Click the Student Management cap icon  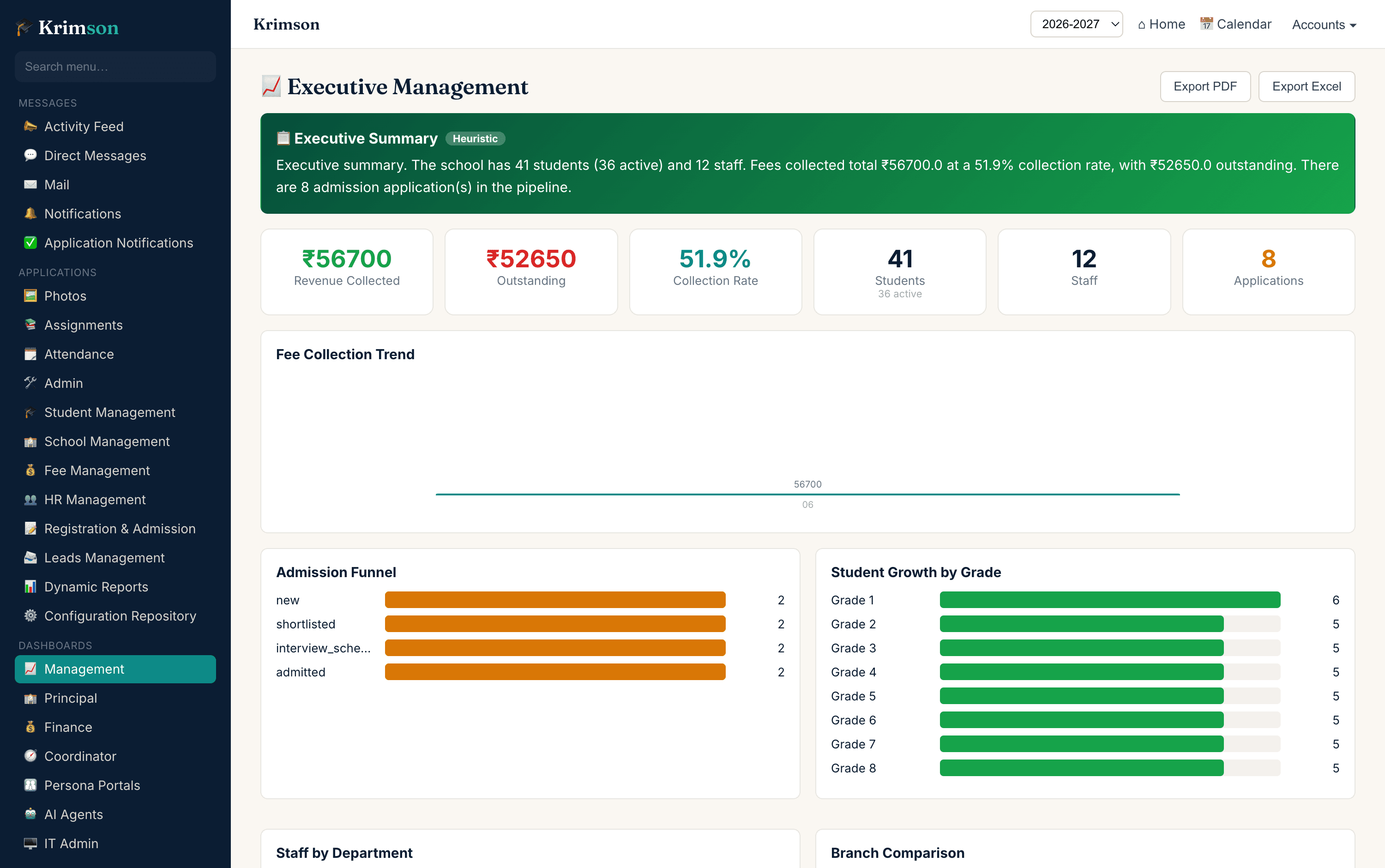[30, 412]
